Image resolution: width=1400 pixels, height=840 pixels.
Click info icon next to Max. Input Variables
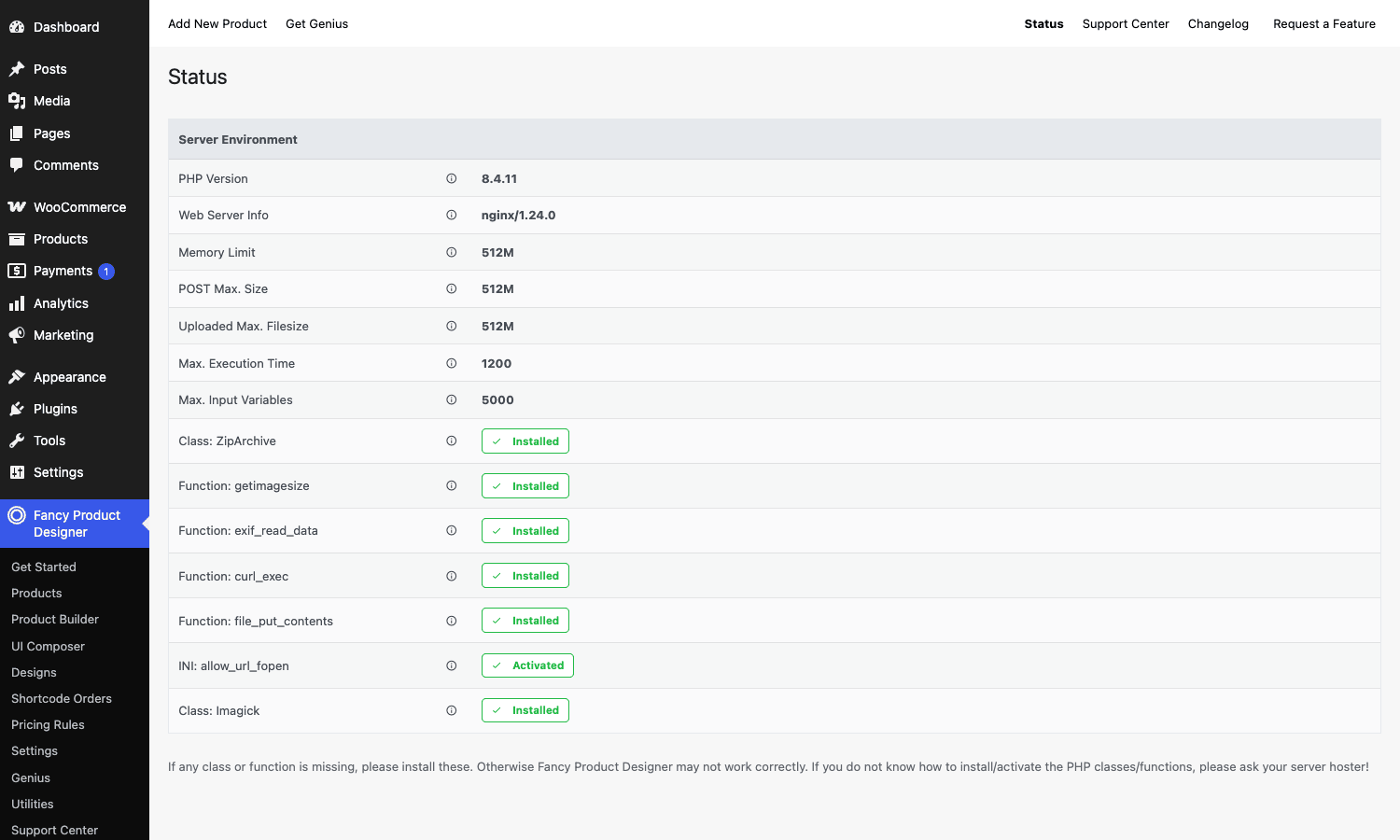coord(452,399)
